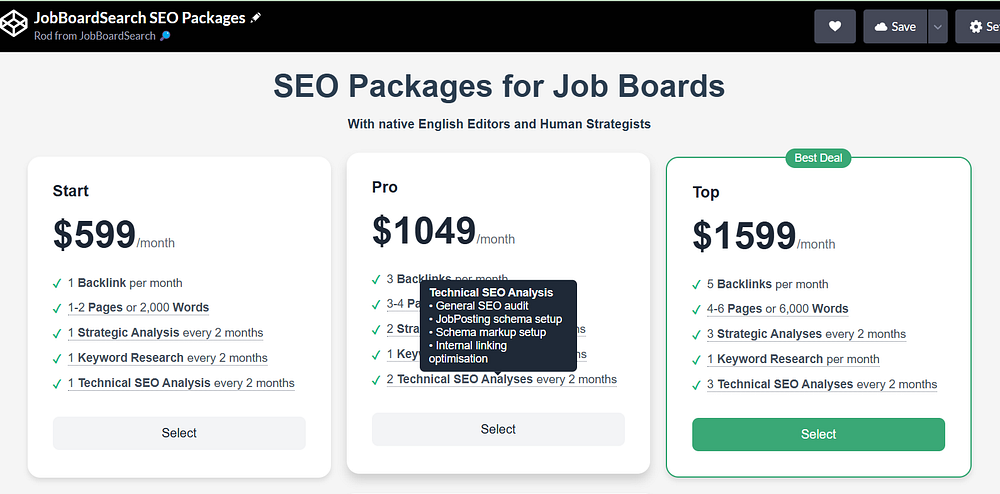
Task: Expand the Save options dropdown arrow
Action: [937, 27]
